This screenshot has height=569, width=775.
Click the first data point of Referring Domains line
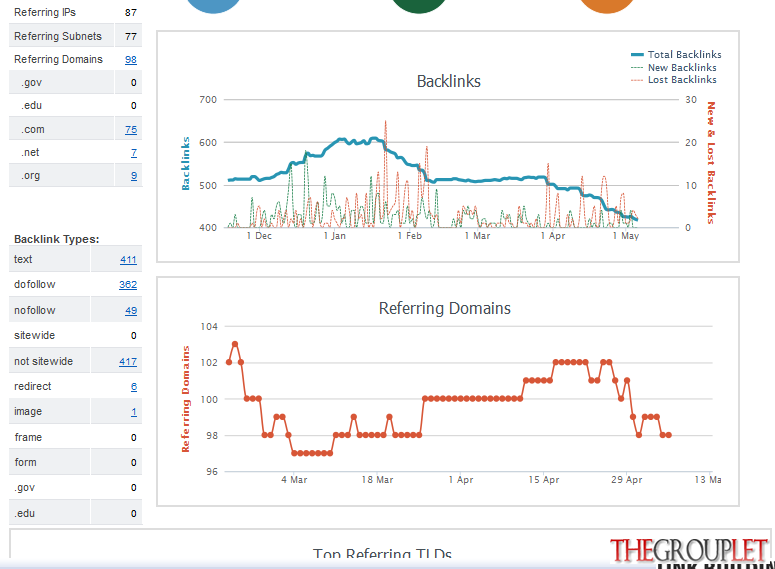229,362
